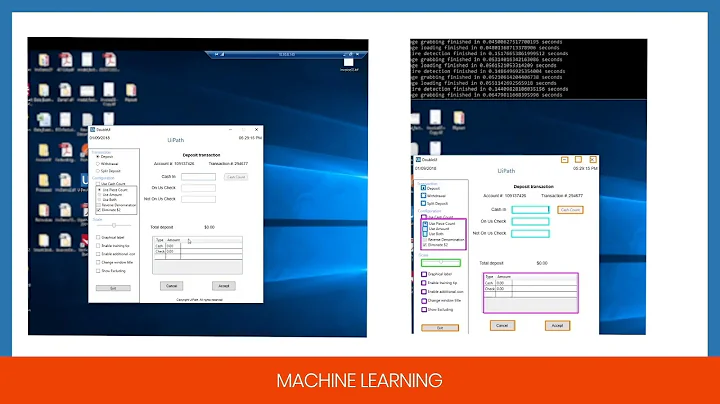Image resolution: width=720 pixels, height=404 pixels.
Task: Select Deposit option in right annotated window
Action: [x=423, y=188]
